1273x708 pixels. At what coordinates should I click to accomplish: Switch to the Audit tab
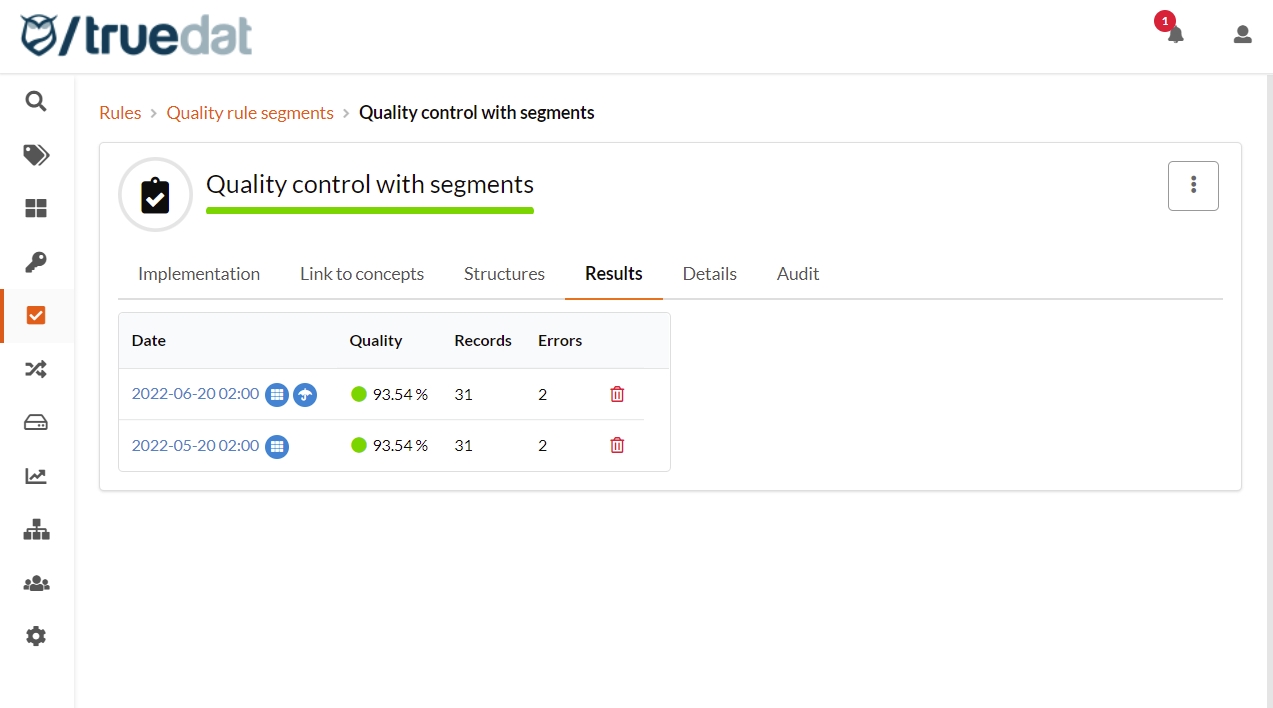(798, 274)
